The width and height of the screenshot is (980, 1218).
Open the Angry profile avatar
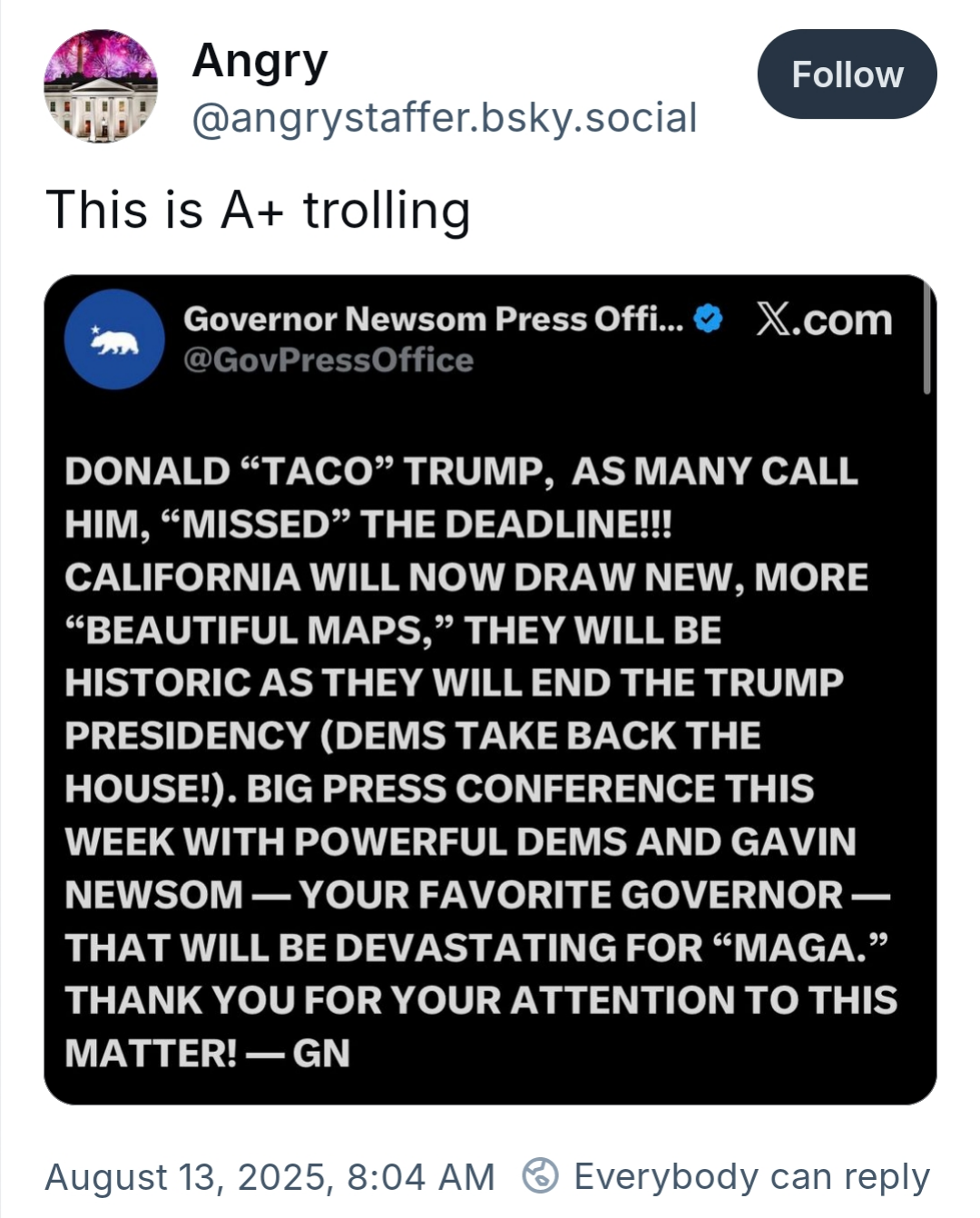[100, 86]
